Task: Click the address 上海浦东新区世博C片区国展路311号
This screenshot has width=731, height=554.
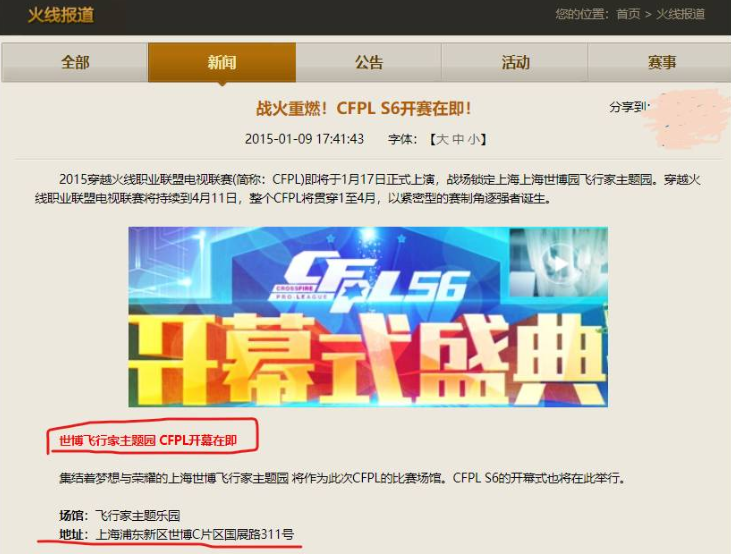Action: pos(194,534)
